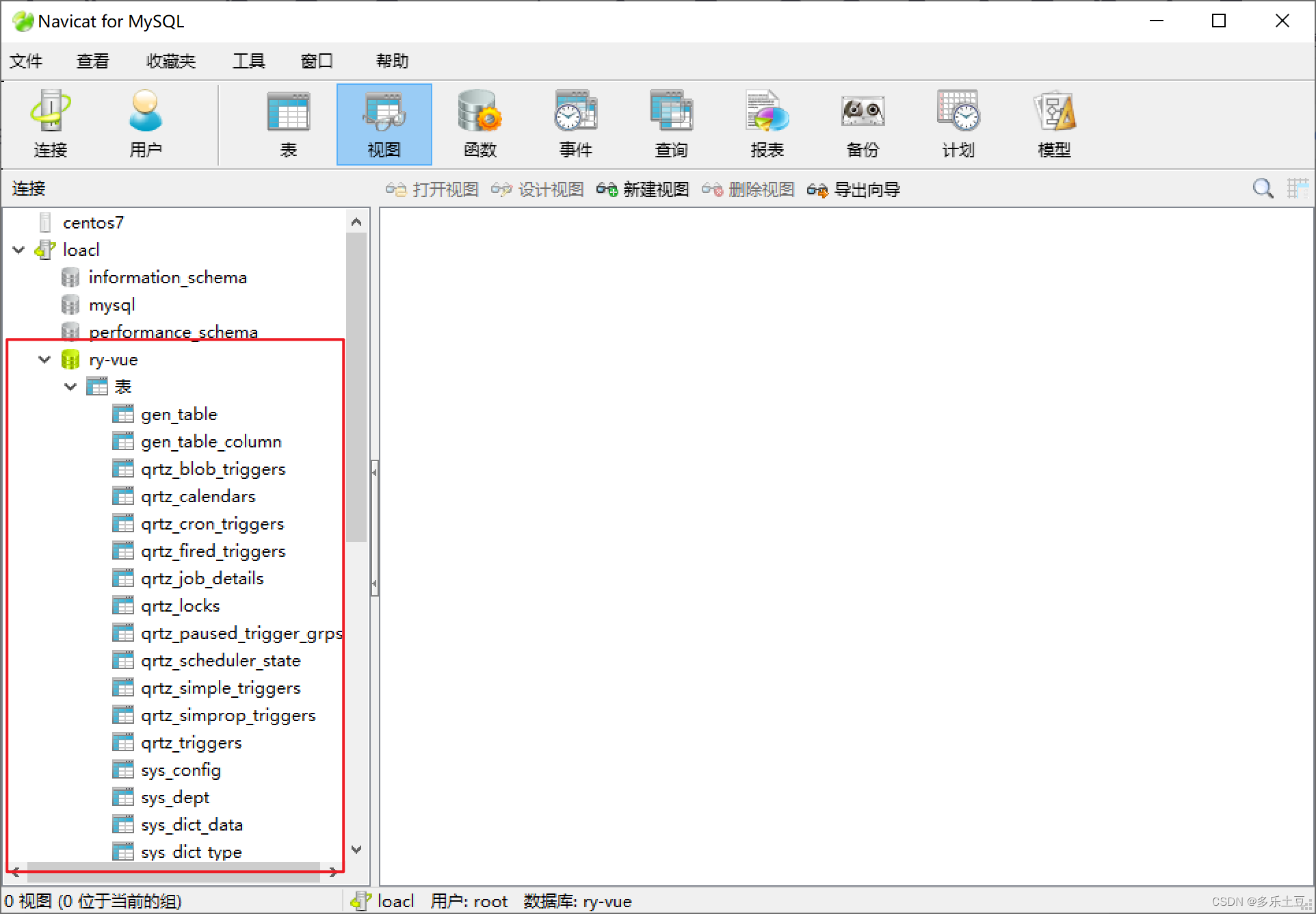Click 新建视图 (New View) button
The image size is (1316, 914).
click(x=643, y=190)
